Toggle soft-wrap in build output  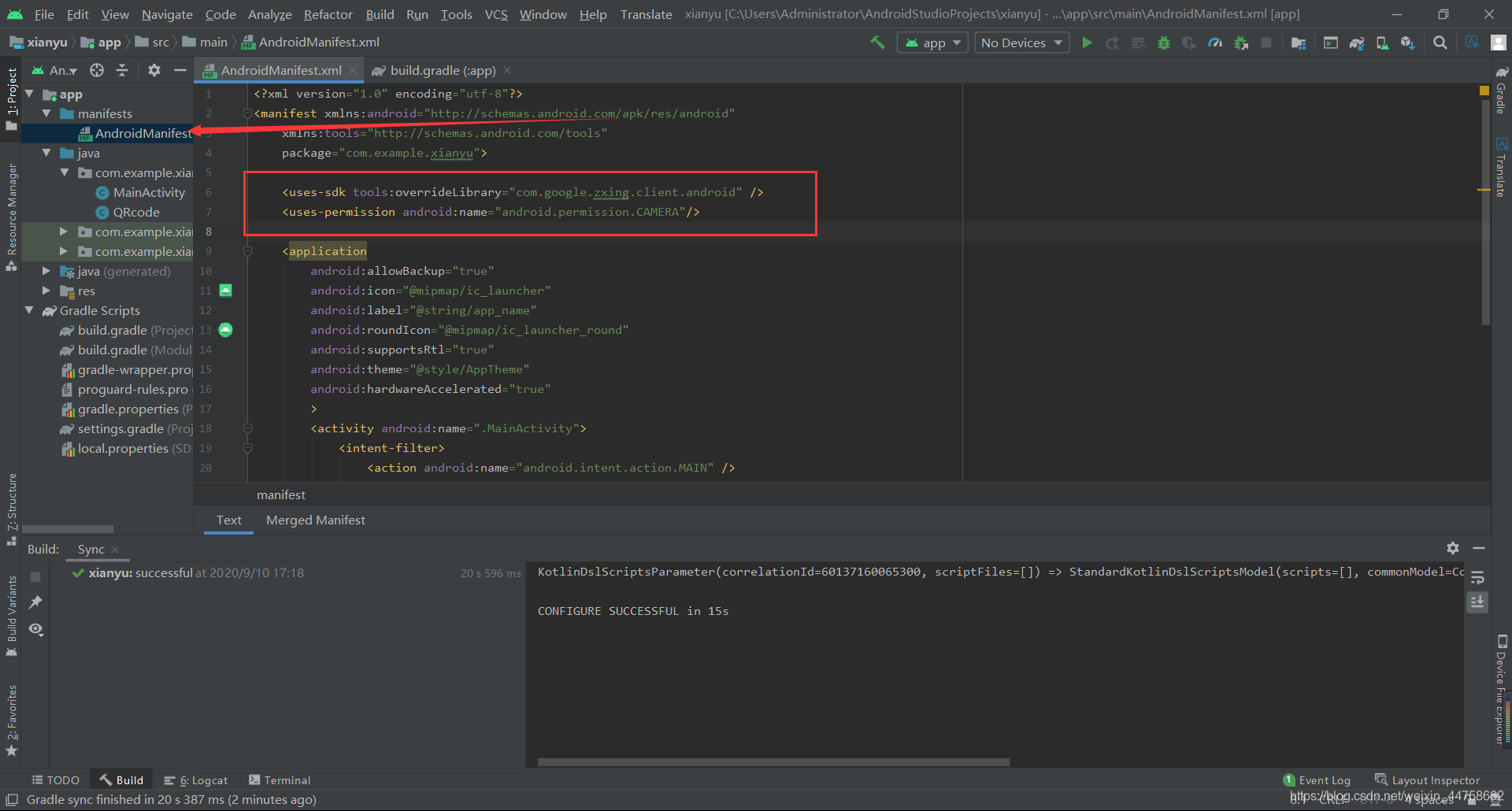point(1477,577)
